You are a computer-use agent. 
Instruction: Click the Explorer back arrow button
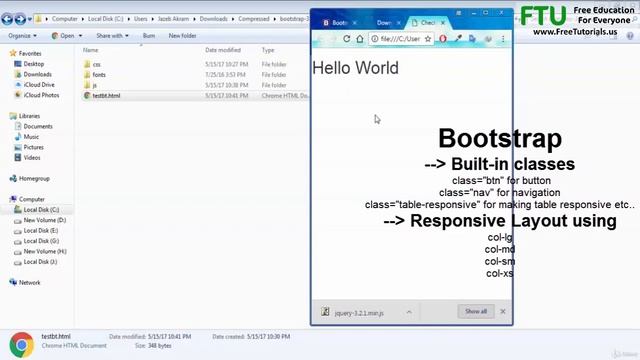point(7,19)
